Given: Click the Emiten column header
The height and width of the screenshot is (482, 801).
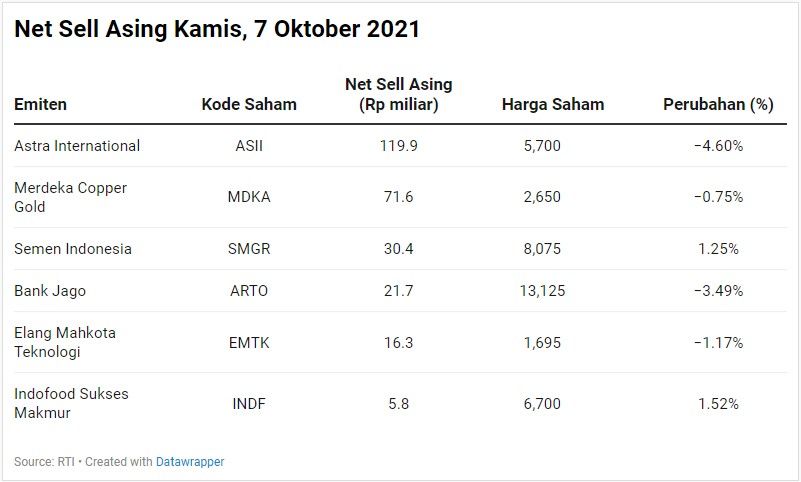Looking at the screenshot, I should click(x=41, y=104).
